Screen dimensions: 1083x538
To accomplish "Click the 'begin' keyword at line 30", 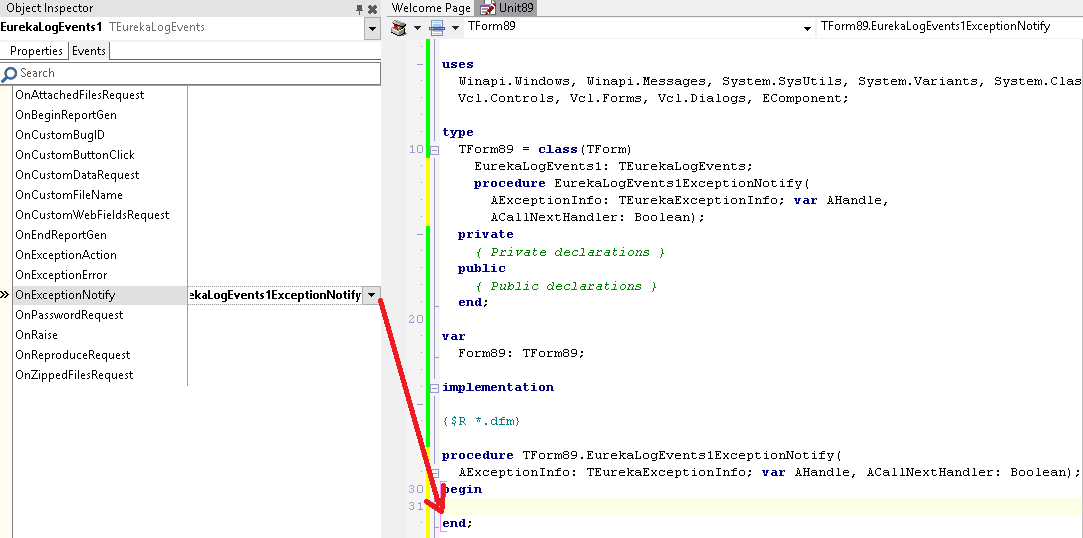I will click(x=462, y=490).
